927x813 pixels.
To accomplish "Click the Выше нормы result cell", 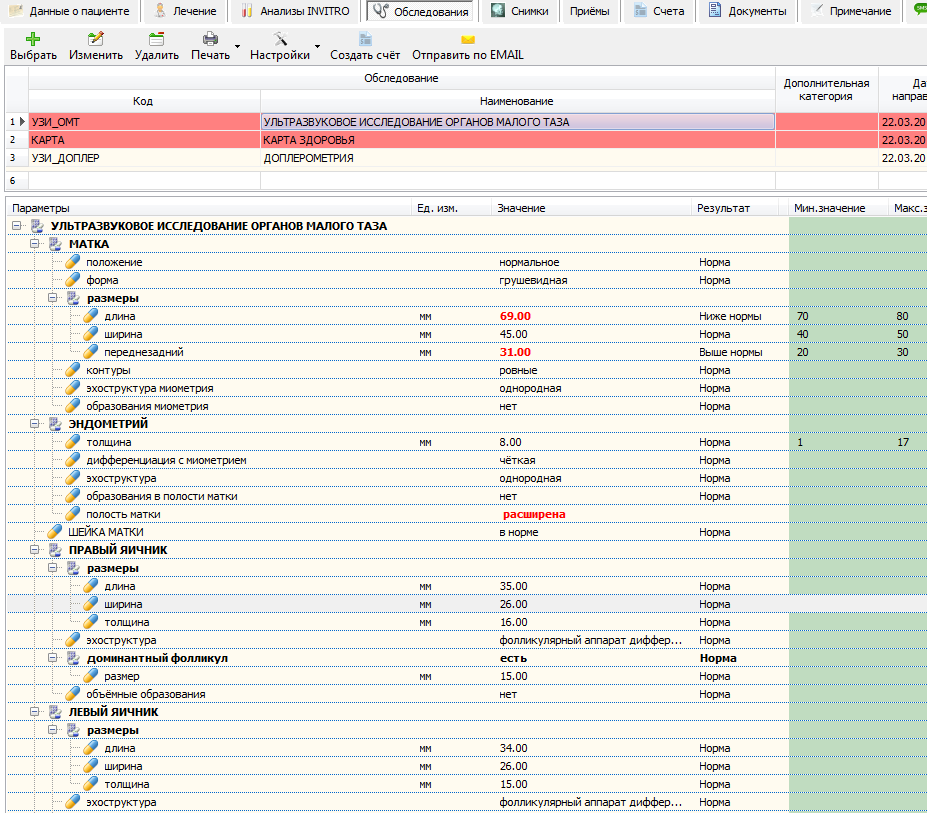I will click(x=731, y=352).
